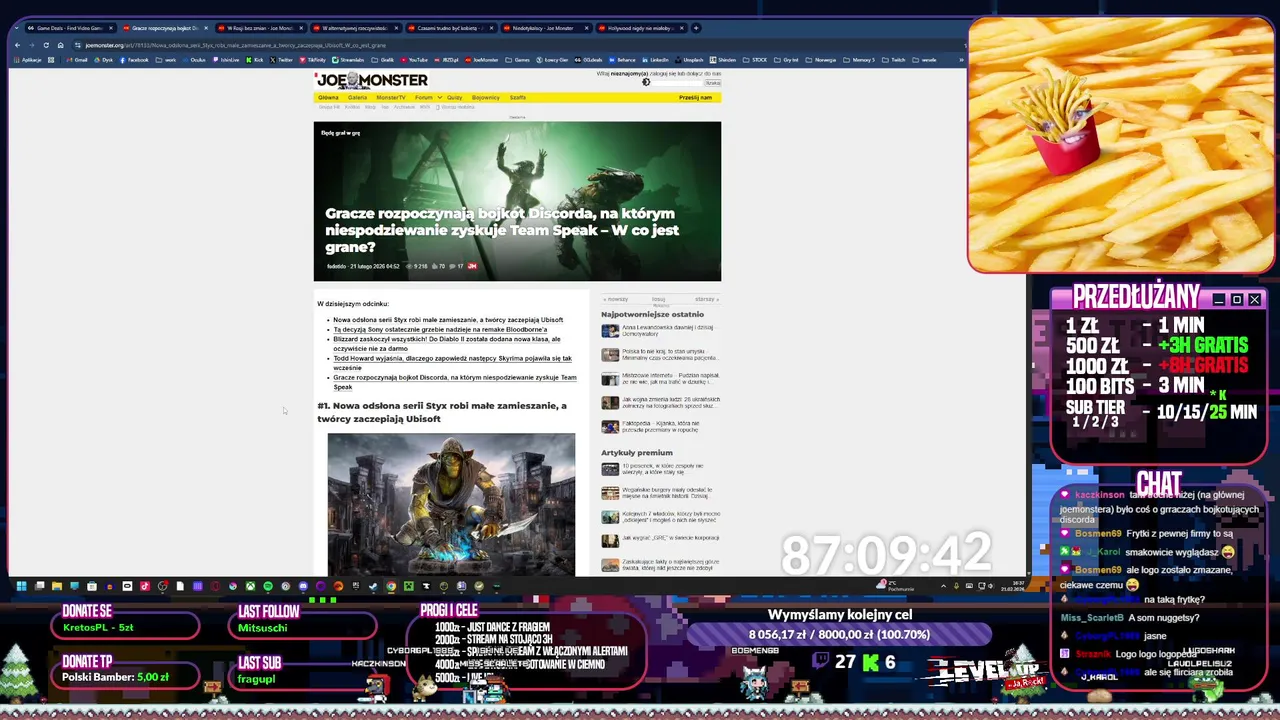This screenshot has width=1280, height=720.
Task: Open the Streamlabs bookmark
Action: coord(348,60)
